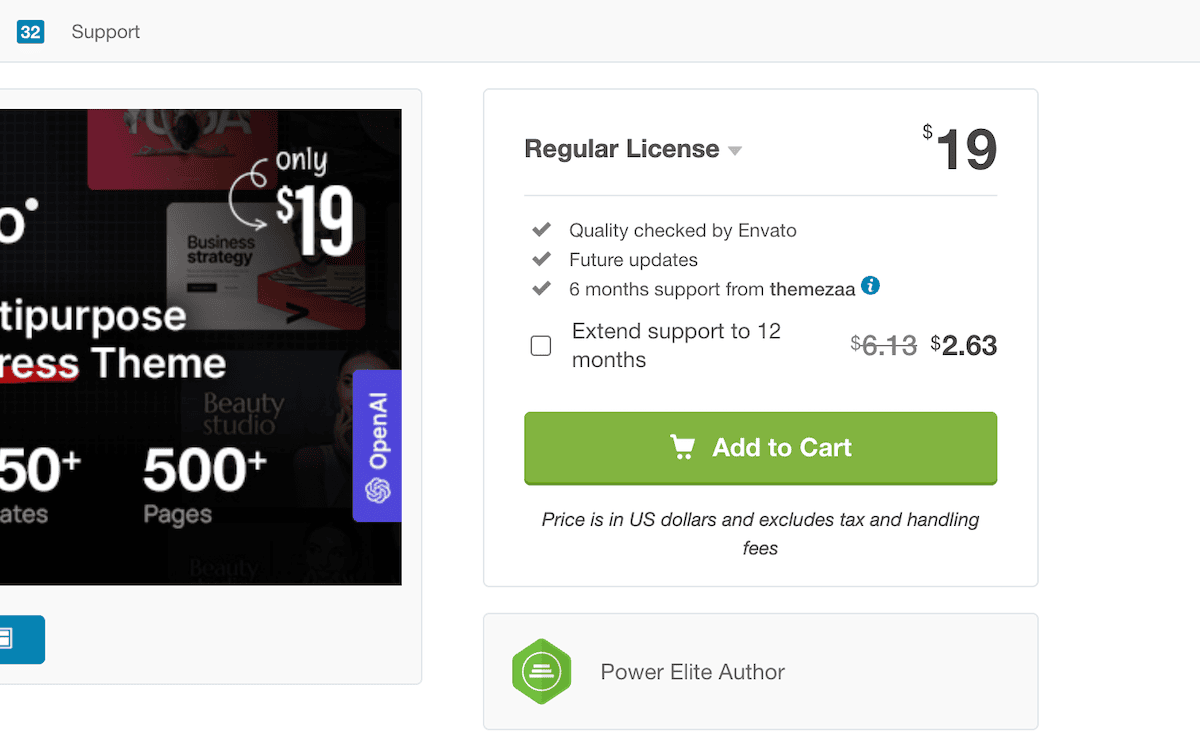
Task: Click the 6 months support checkmark icon
Action: (x=541, y=288)
